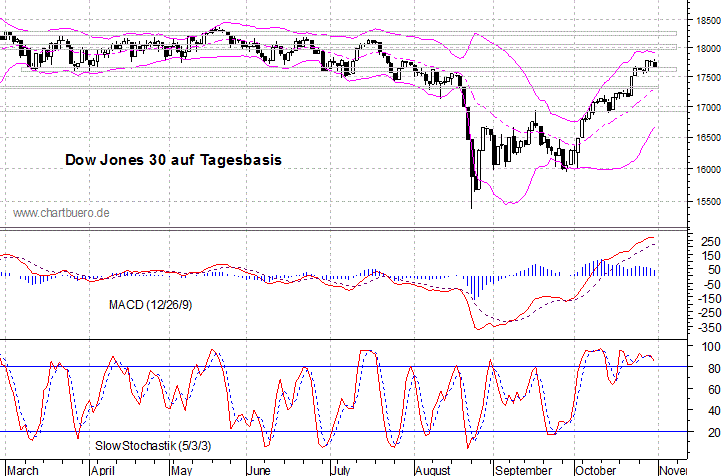The image size is (723, 476).
Task: Click the 'SlowStochastik (5/3/3)' indicator label
Action: [153, 446]
